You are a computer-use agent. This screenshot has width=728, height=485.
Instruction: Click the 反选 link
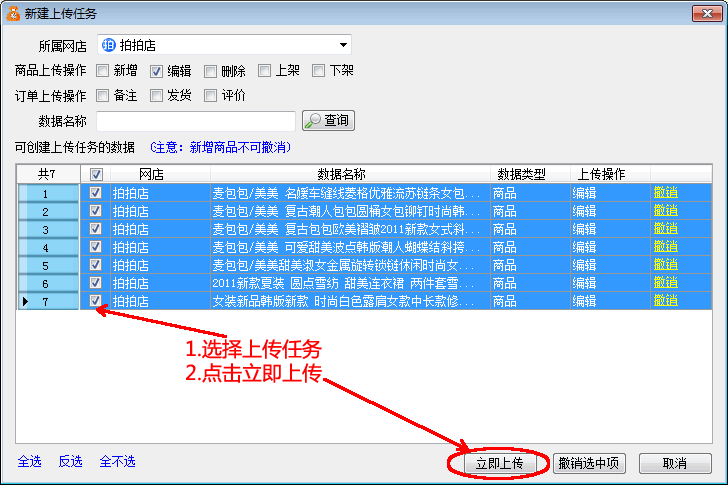[x=71, y=461]
